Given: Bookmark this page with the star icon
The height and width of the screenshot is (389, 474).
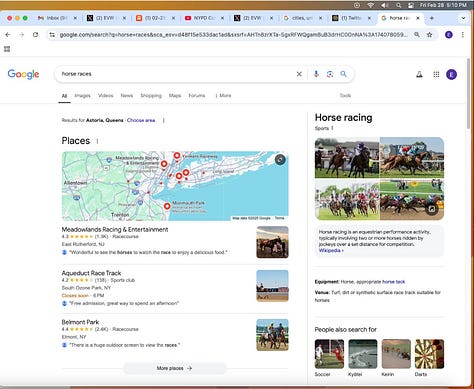Looking at the screenshot, I should (430, 35).
